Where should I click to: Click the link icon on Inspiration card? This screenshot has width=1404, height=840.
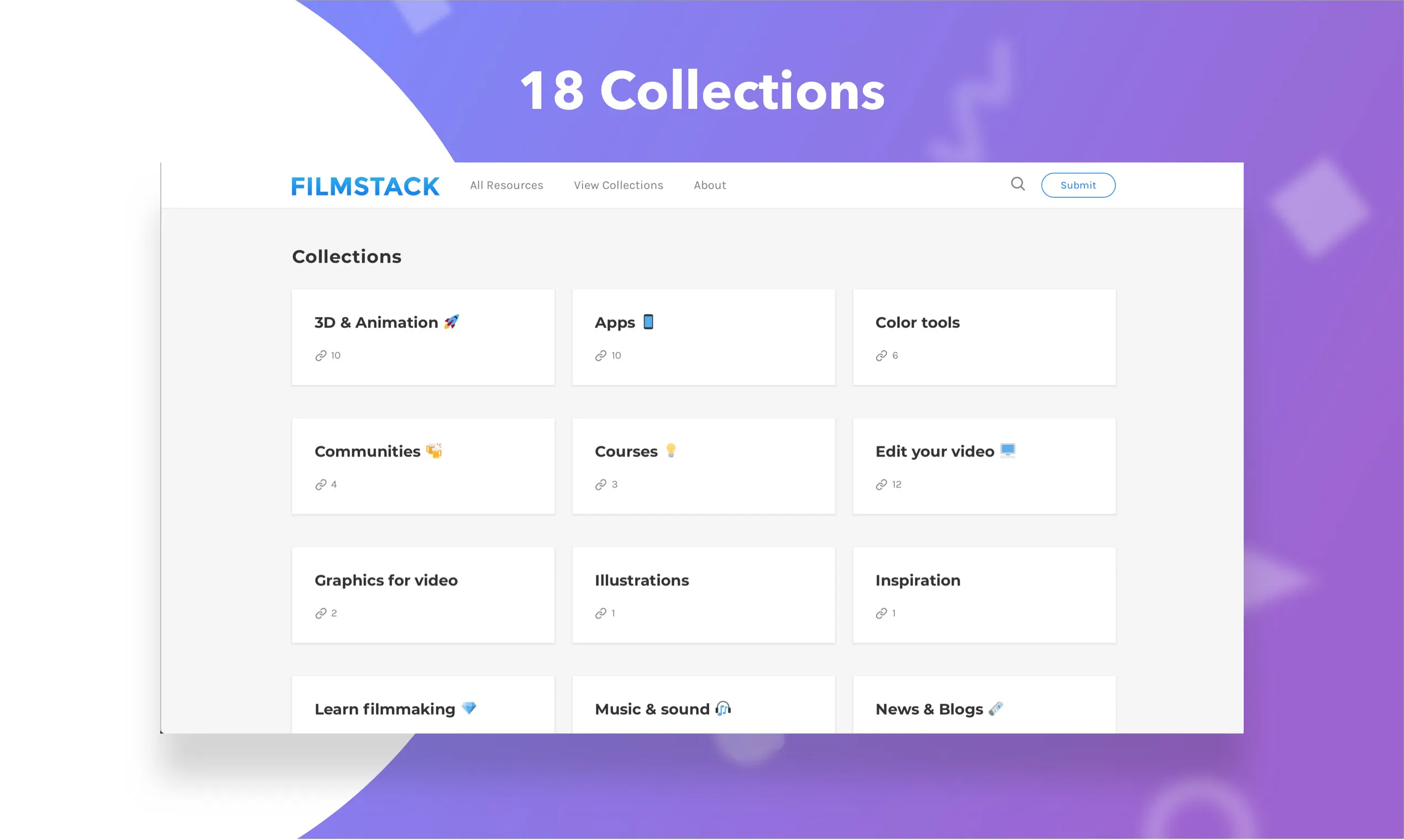click(x=882, y=613)
